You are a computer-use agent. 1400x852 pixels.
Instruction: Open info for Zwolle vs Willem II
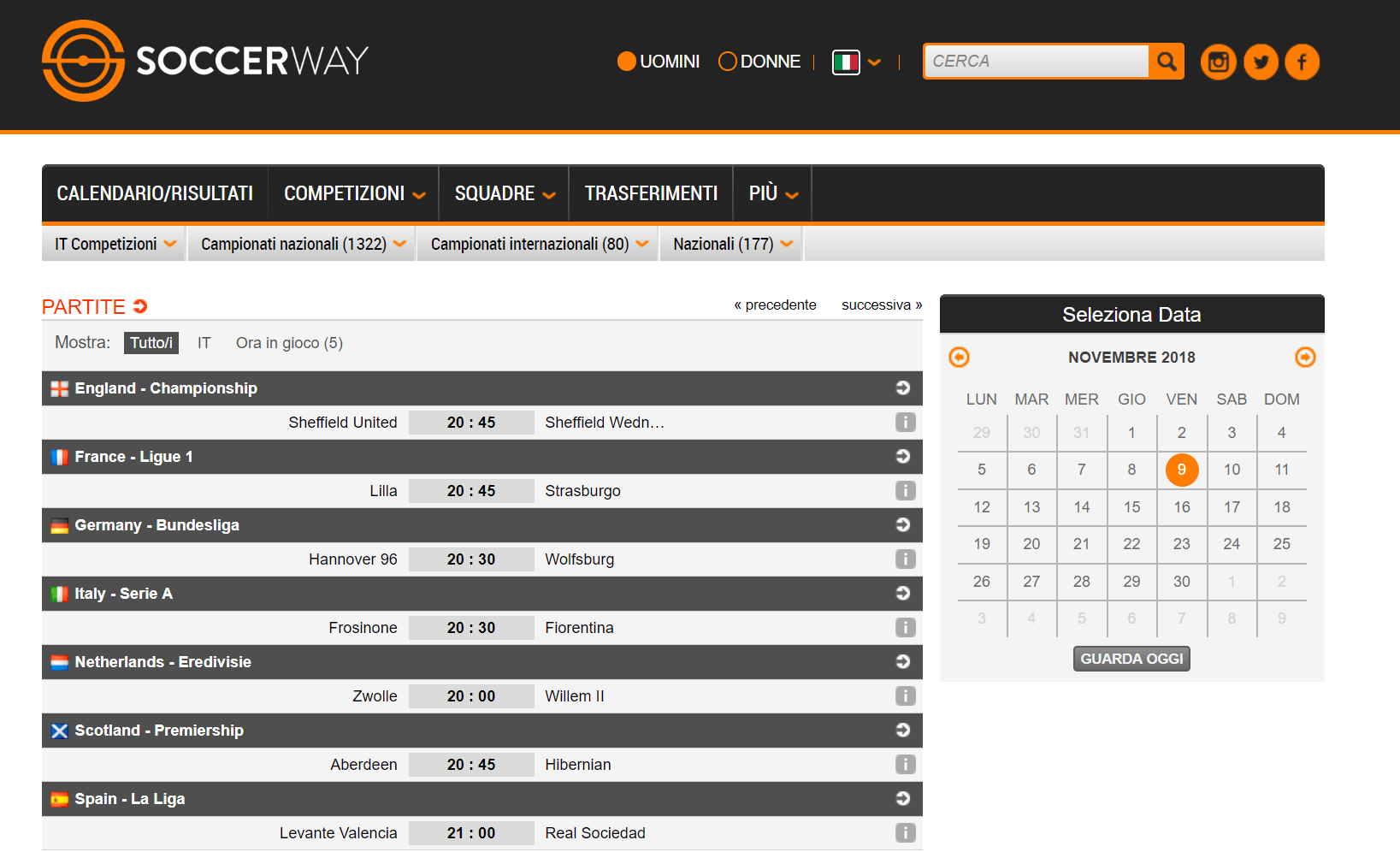pos(906,695)
